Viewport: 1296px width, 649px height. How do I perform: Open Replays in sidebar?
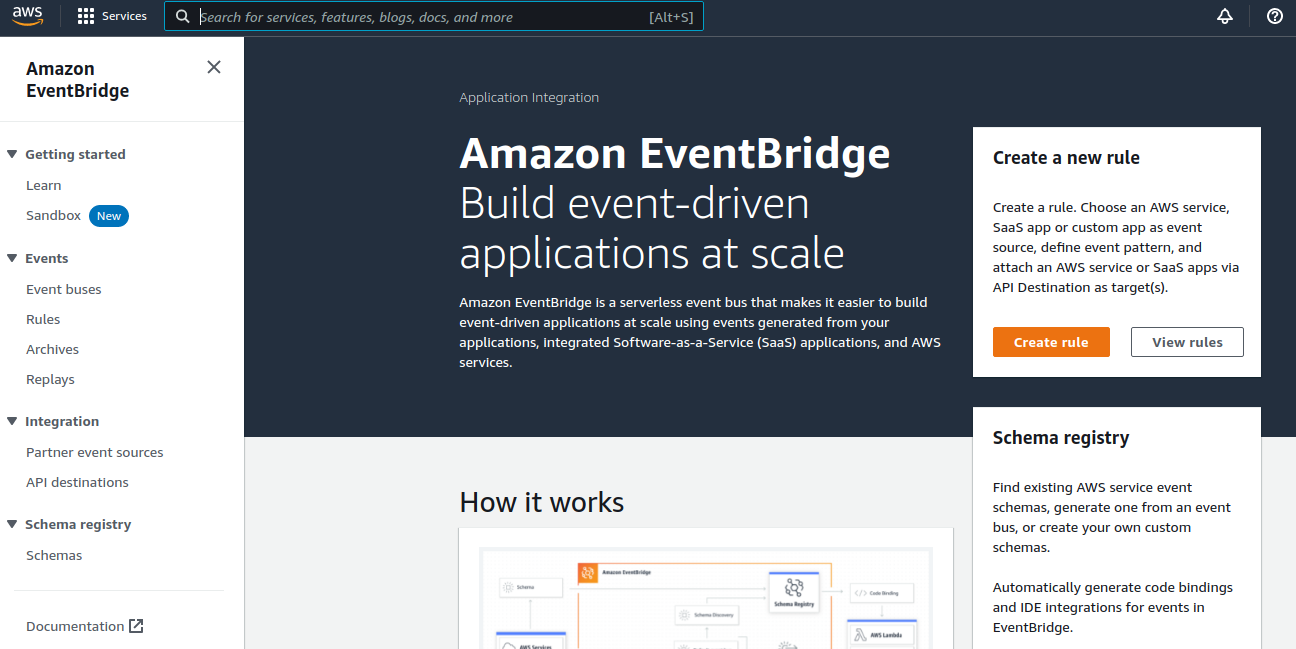tap(50, 379)
